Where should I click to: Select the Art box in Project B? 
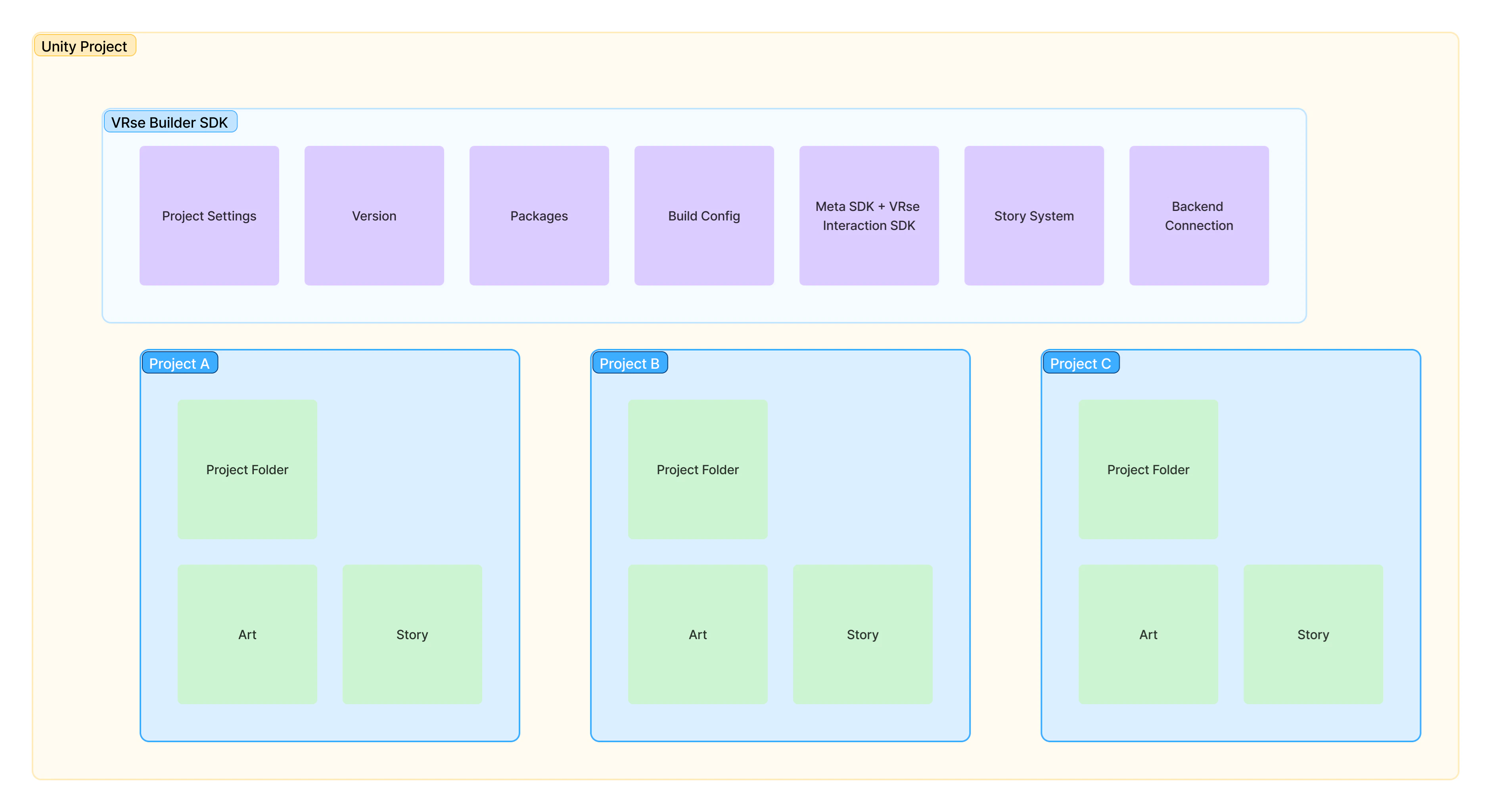click(698, 634)
